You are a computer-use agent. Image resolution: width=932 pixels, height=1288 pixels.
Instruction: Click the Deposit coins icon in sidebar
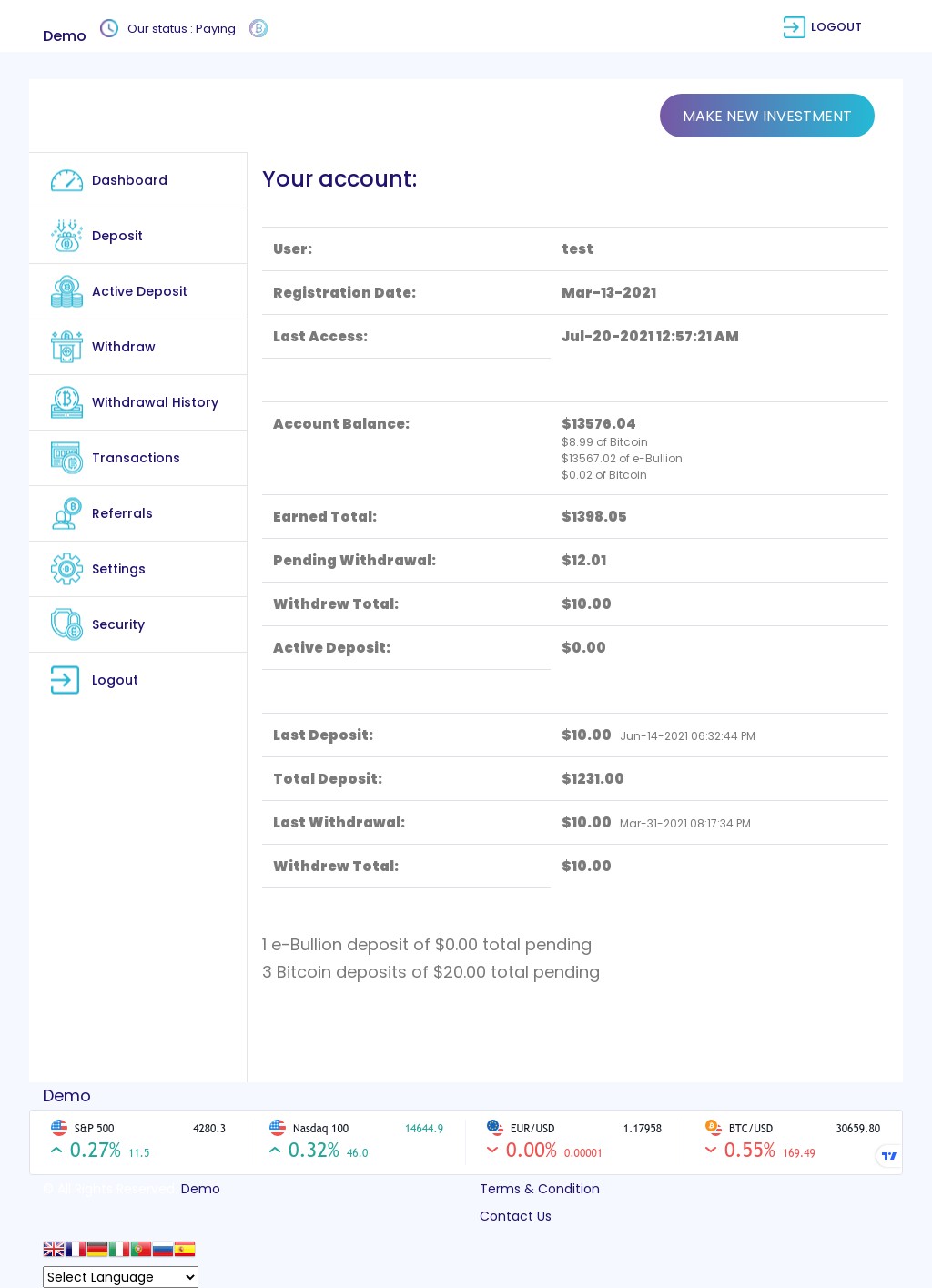(x=66, y=236)
